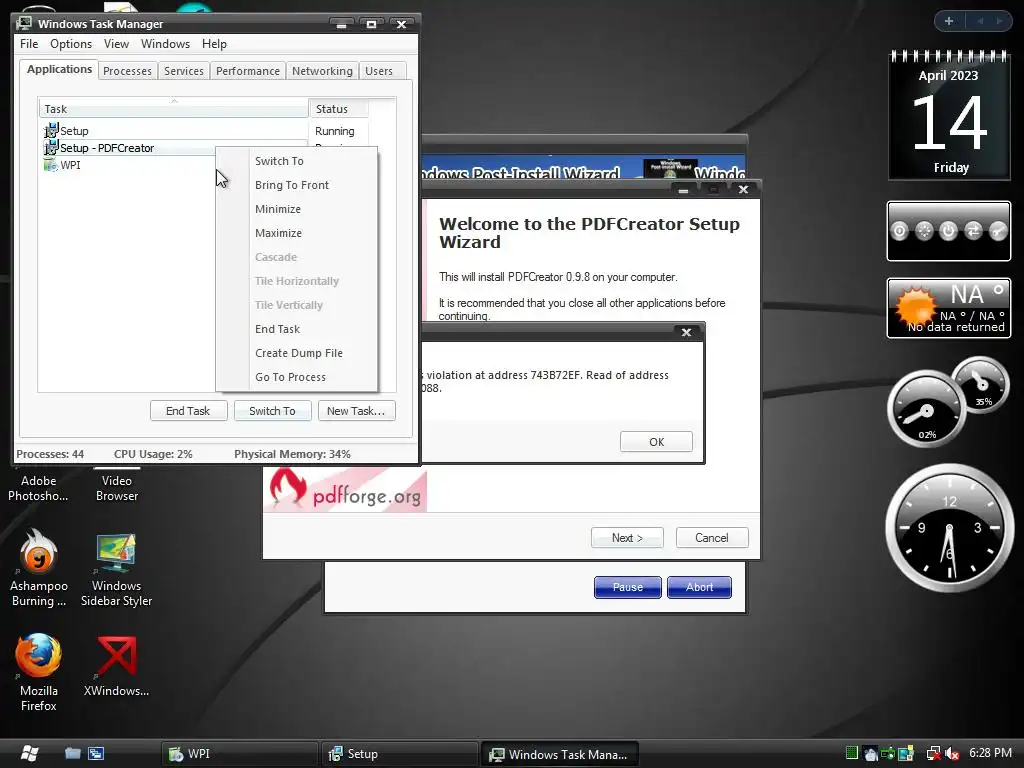Open Windows Sidebar Styler shortcut
Image resolution: width=1024 pixels, height=768 pixels.
[116, 569]
